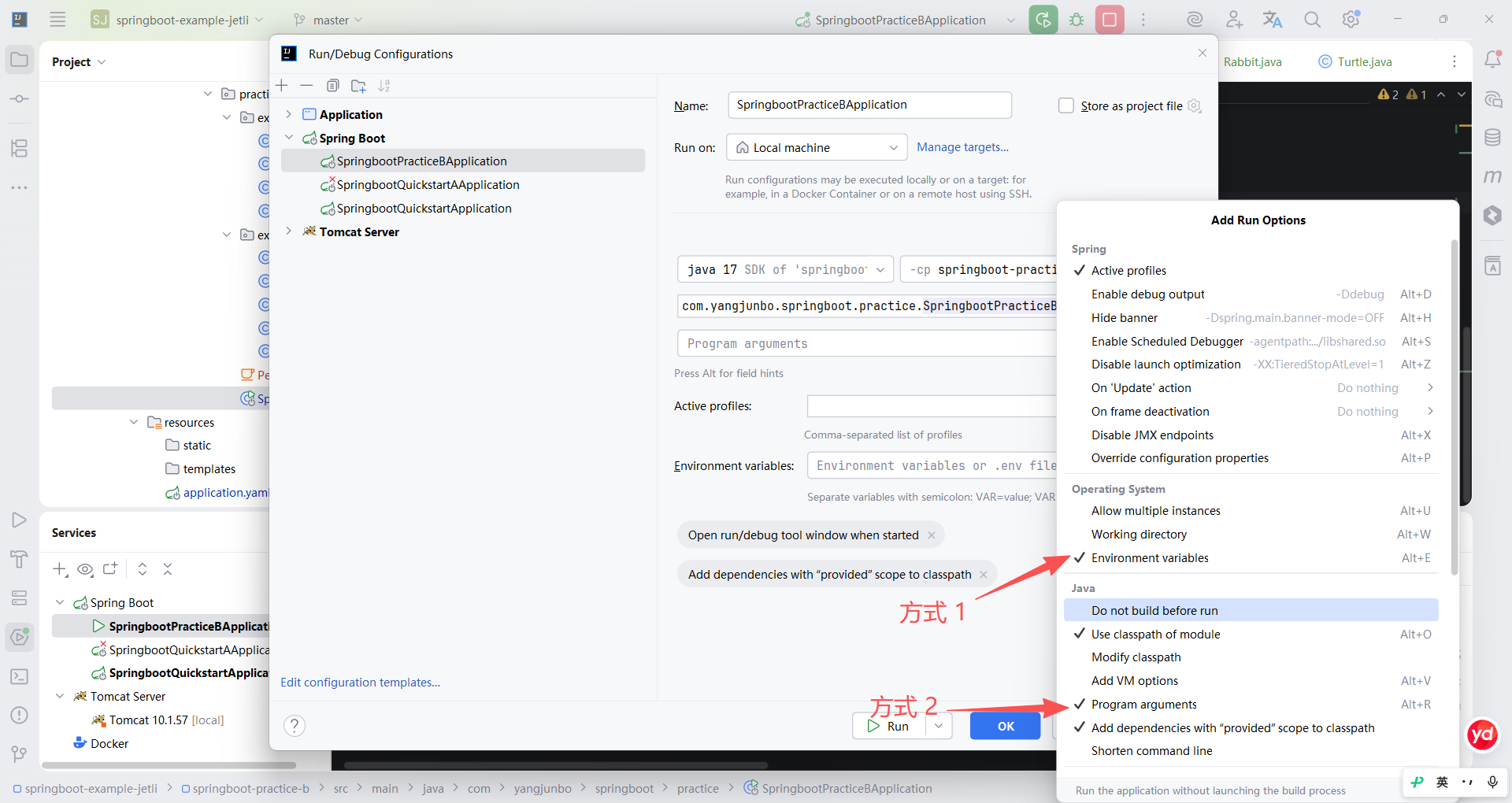The width and height of the screenshot is (1512, 803).
Task: Collapse Spring Boot node in Services
Action: (60, 602)
